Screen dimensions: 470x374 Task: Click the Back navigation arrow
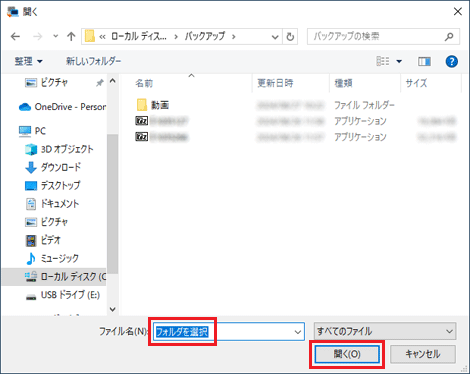pos(15,36)
